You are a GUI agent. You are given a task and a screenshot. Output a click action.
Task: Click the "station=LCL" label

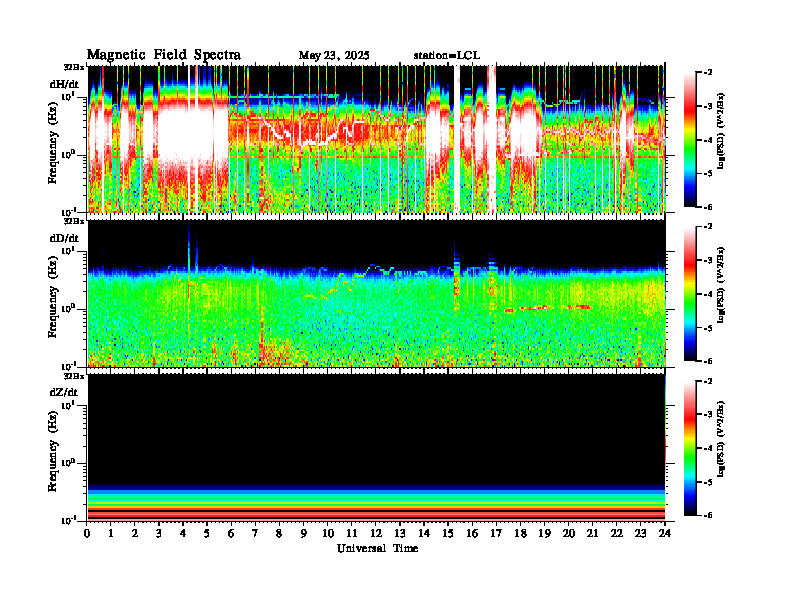447,56
